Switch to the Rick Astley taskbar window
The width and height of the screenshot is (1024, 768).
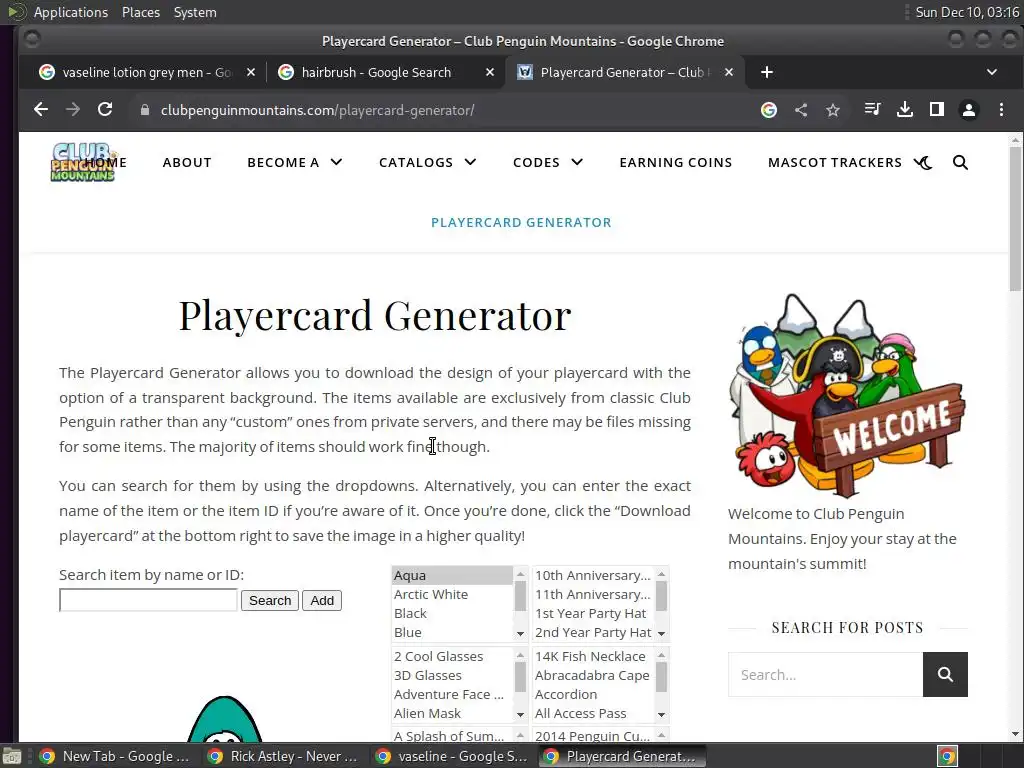pos(283,756)
